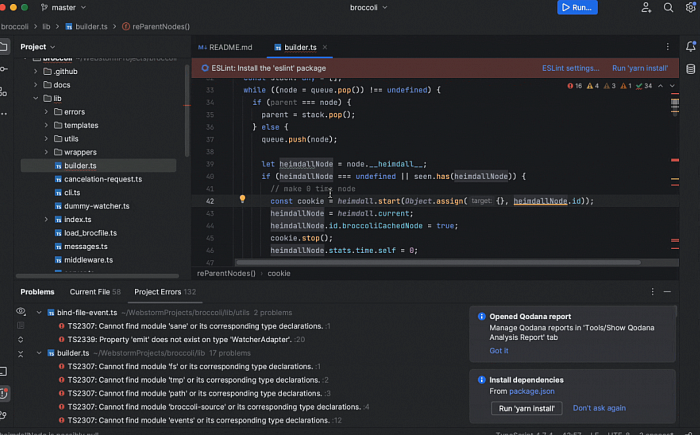Collapse builder.ts problems group
Image resolution: width=700 pixels, height=435 pixels.
(39, 353)
